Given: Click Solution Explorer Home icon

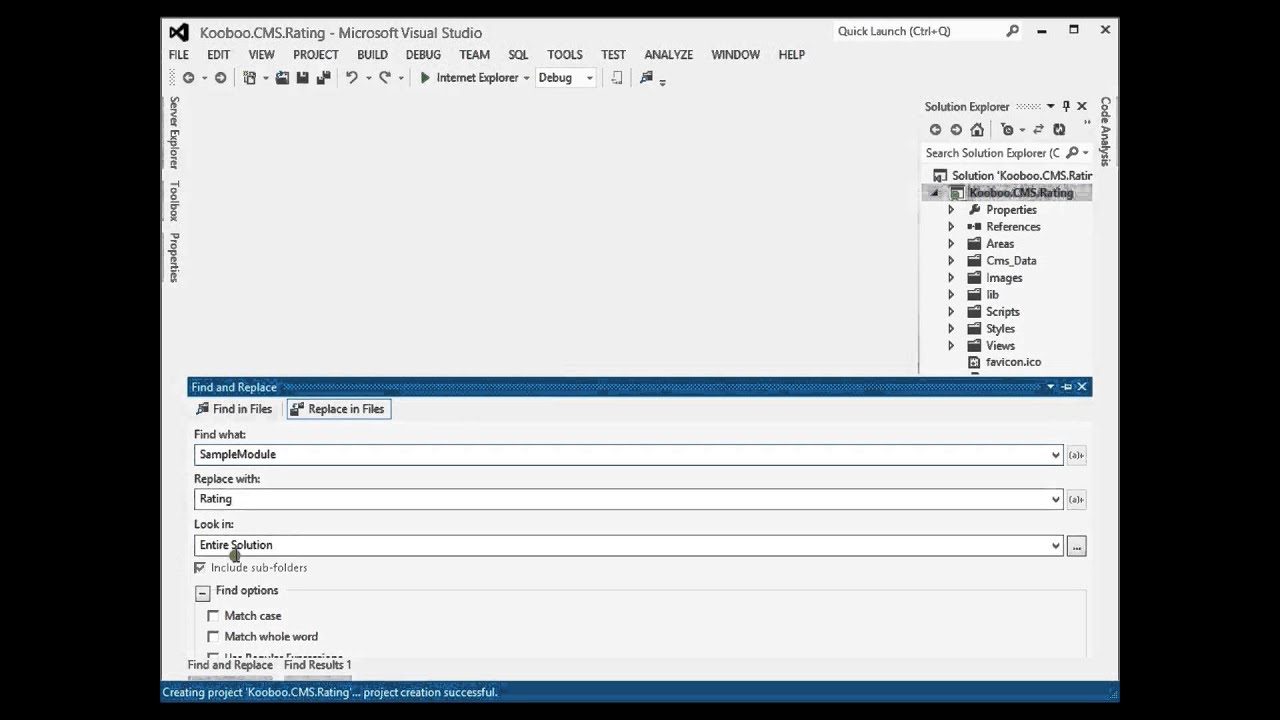Looking at the screenshot, I should tap(977, 130).
